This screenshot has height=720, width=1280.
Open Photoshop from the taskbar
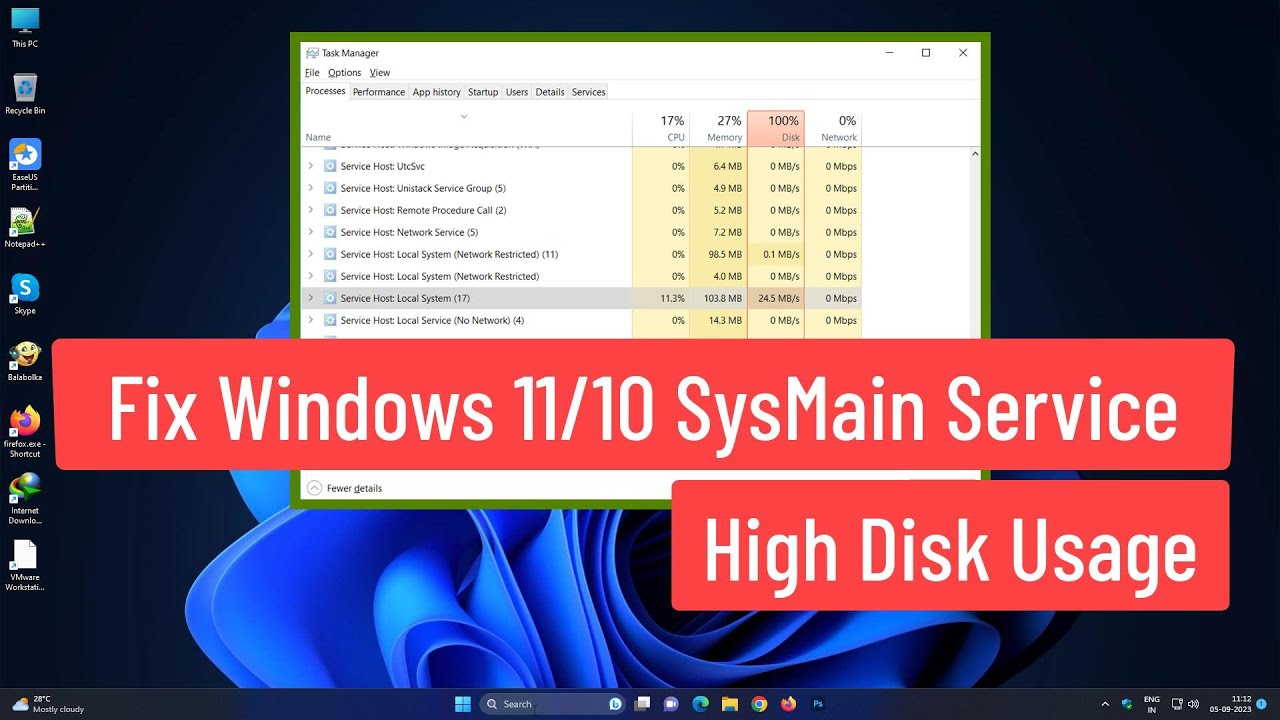tap(818, 704)
